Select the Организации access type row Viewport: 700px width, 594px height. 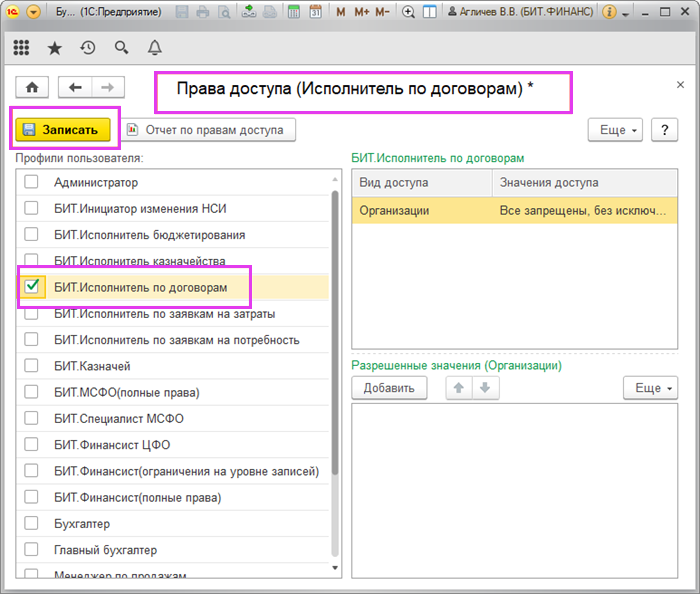421,211
